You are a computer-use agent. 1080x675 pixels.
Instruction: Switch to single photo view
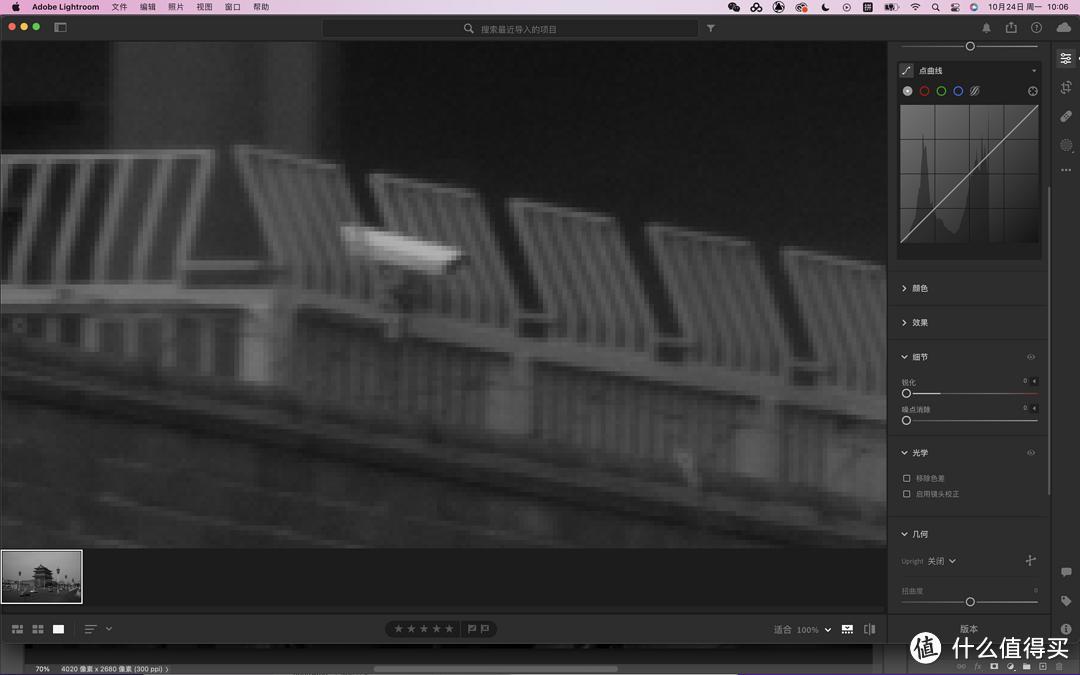(58, 628)
